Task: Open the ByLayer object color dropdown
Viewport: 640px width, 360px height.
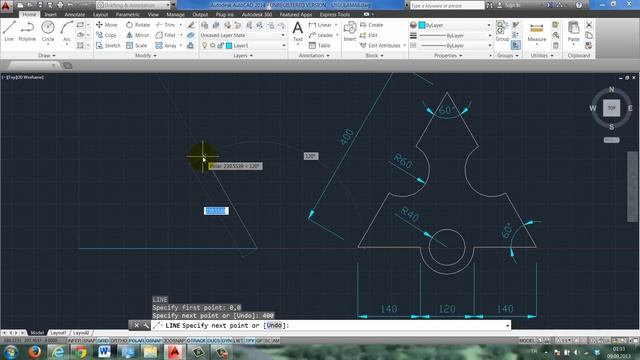Action: pyautogui.click(x=455, y=25)
